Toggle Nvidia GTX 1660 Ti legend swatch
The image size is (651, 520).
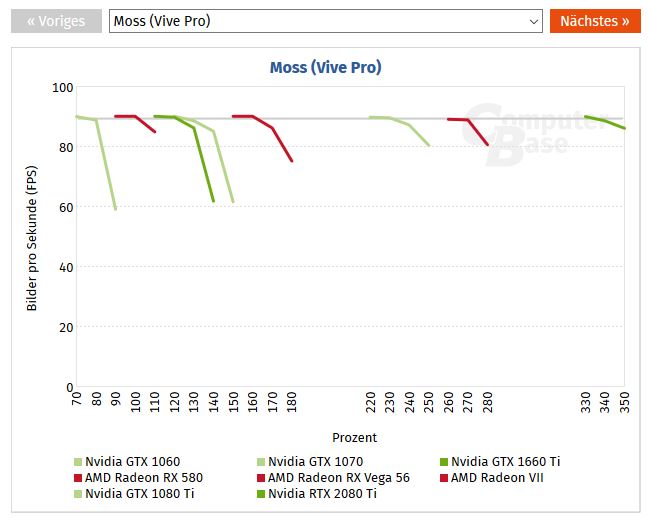[444, 462]
